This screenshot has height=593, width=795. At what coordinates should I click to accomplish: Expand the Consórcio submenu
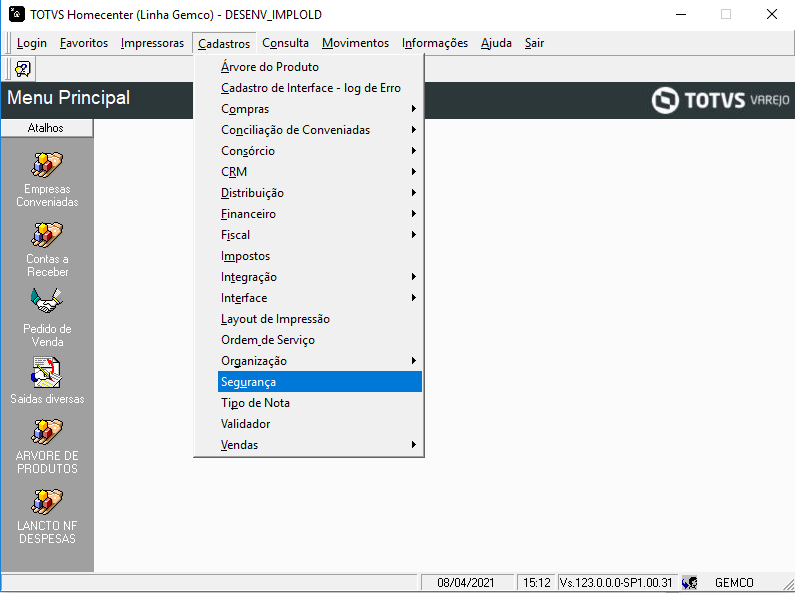pyautogui.click(x=320, y=151)
